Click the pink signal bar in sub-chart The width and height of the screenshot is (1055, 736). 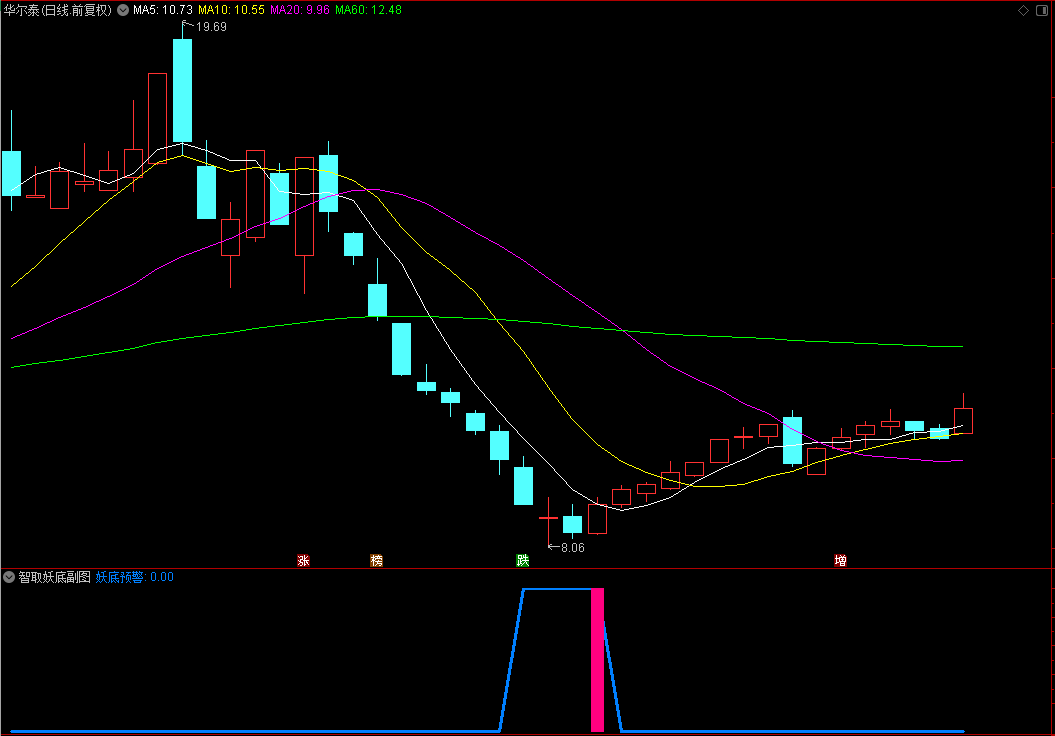tap(597, 660)
